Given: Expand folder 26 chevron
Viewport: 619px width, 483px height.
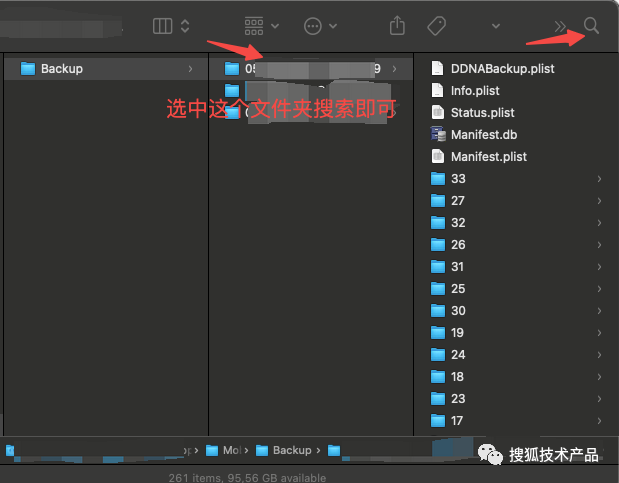Looking at the screenshot, I should tap(599, 245).
